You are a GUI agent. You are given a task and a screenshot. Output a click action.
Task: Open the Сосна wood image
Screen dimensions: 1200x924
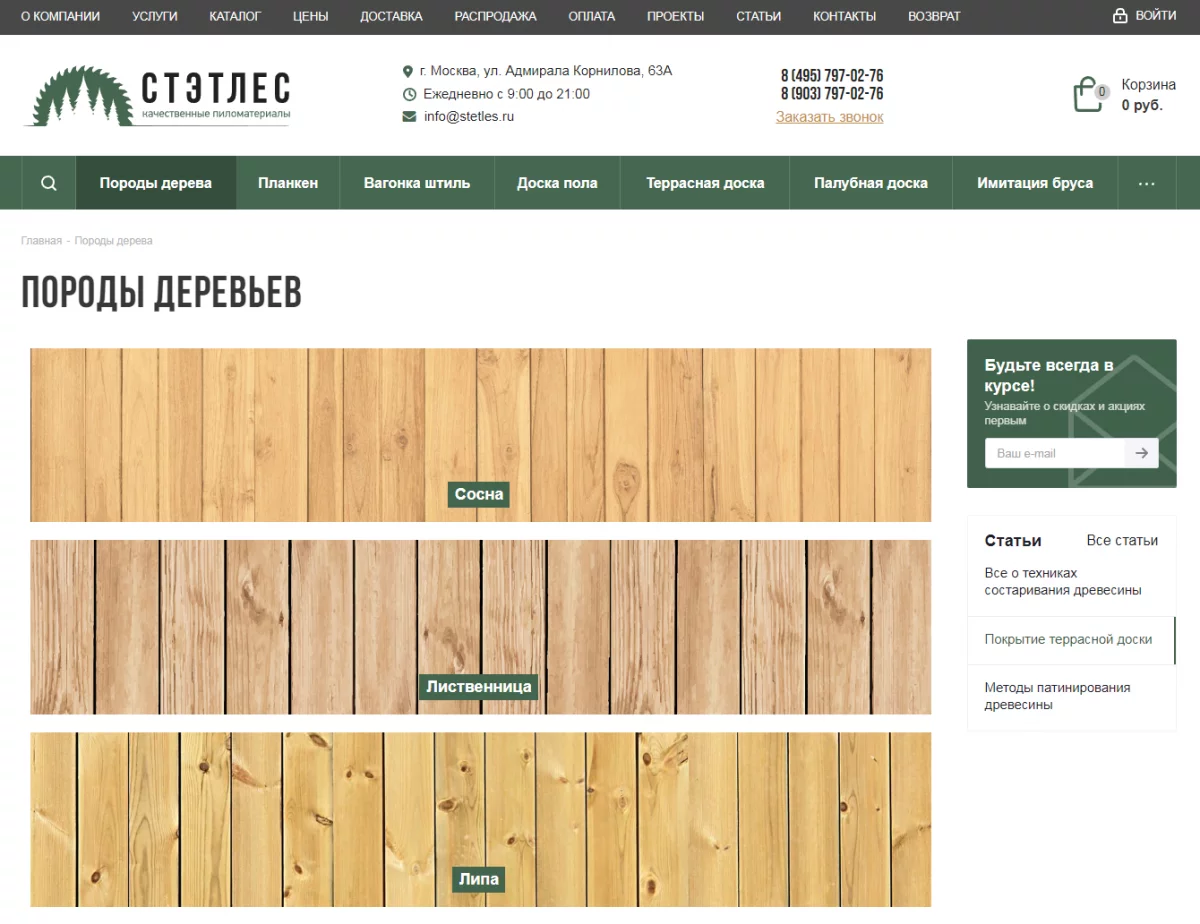(480, 435)
